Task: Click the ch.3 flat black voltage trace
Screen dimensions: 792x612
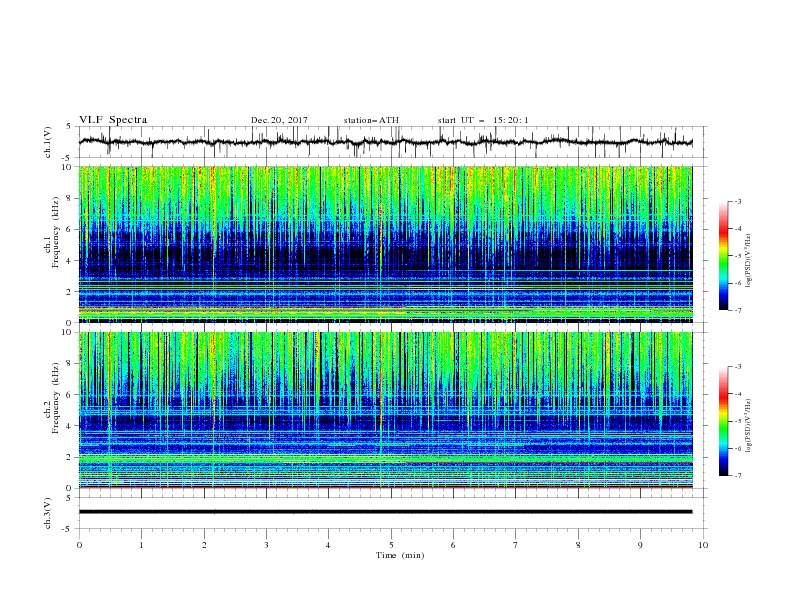Action: (x=386, y=512)
